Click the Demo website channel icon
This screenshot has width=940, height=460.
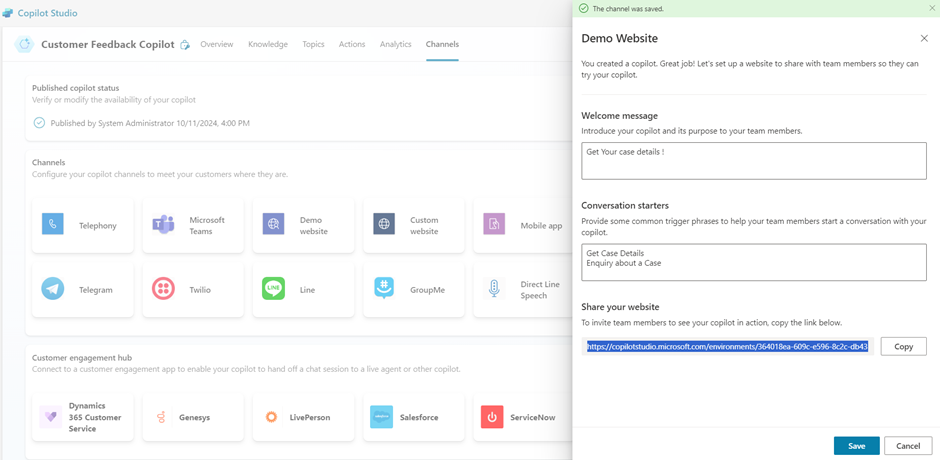[x=273, y=225]
